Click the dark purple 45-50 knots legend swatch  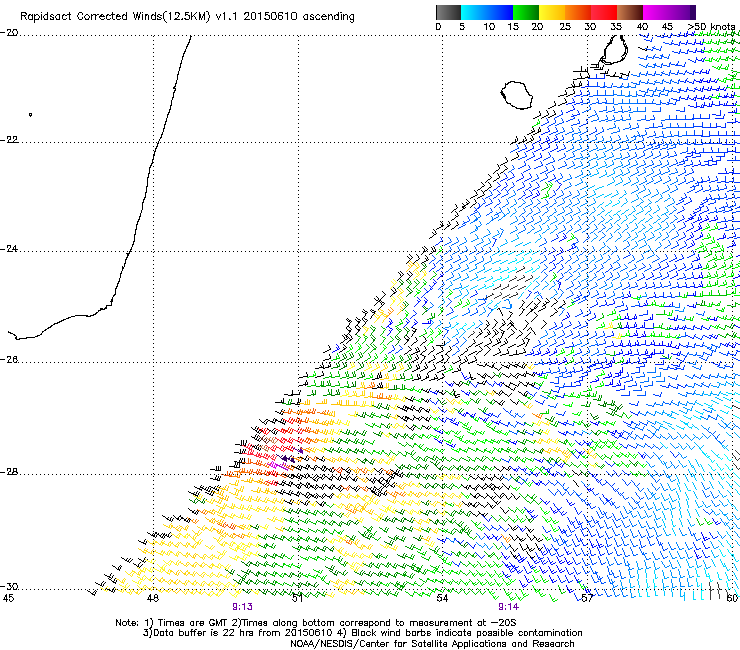point(682,12)
